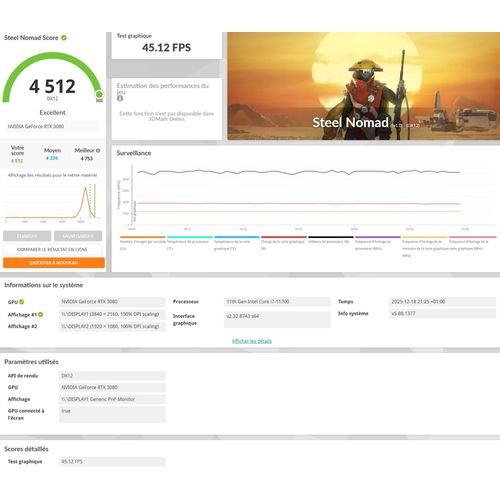The height and width of the screenshot is (500, 500).
Task: Click the green marker at score gauge end
Action: (99, 95)
